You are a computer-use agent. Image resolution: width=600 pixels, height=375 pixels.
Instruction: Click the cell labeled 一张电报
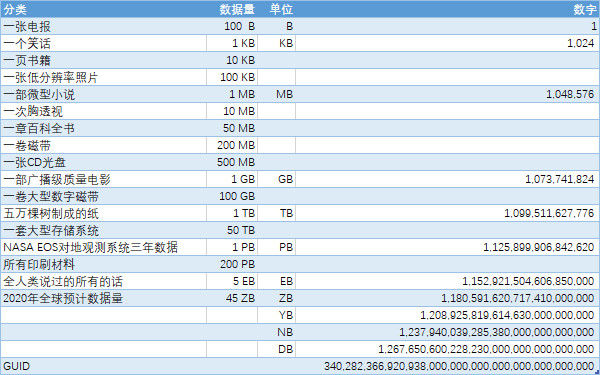point(103,26)
